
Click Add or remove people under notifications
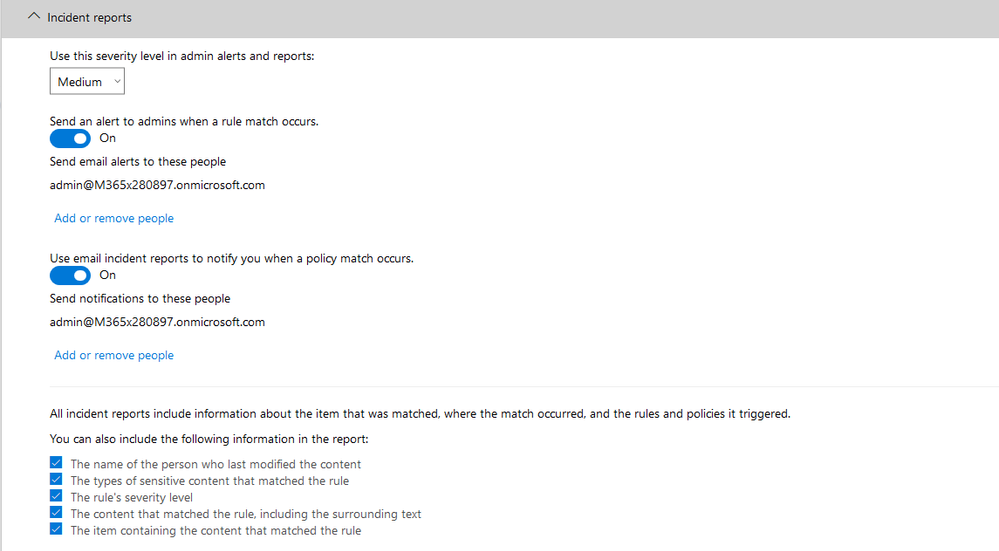click(x=114, y=355)
